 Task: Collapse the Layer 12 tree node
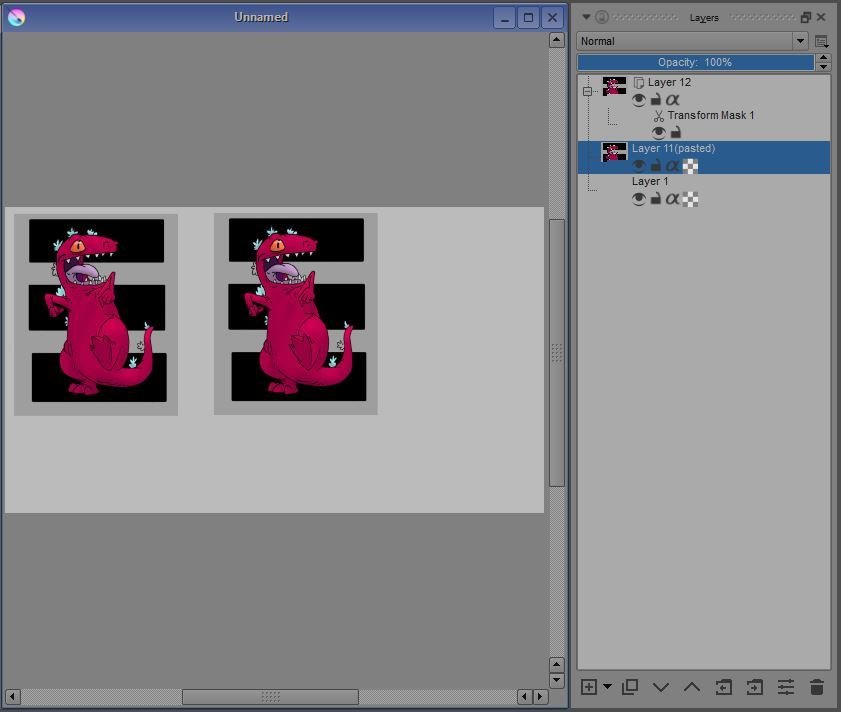point(587,91)
